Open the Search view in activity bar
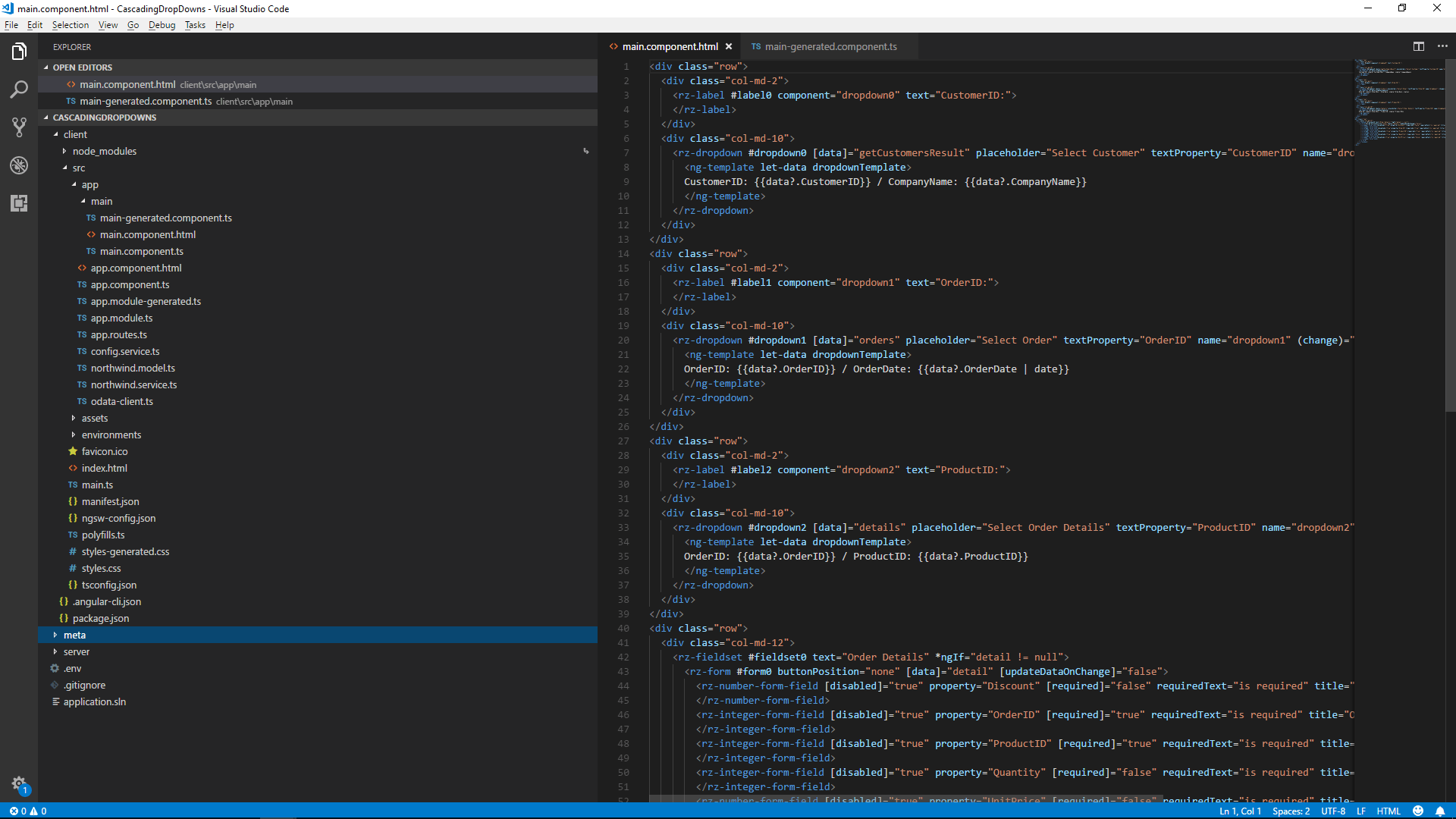This screenshot has width=1456, height=819. [x=19, y=89]
